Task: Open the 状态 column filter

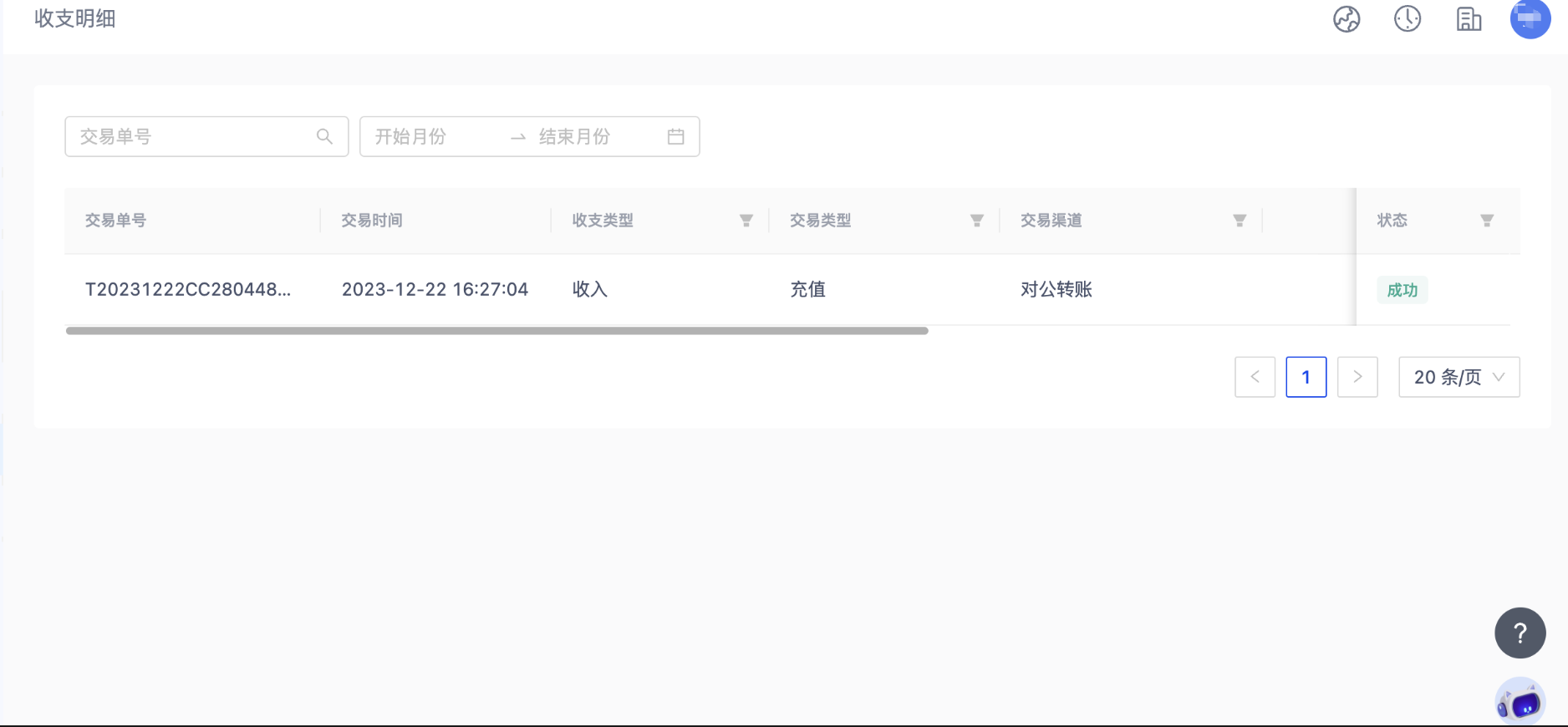Action: (x=1487, y=221)
